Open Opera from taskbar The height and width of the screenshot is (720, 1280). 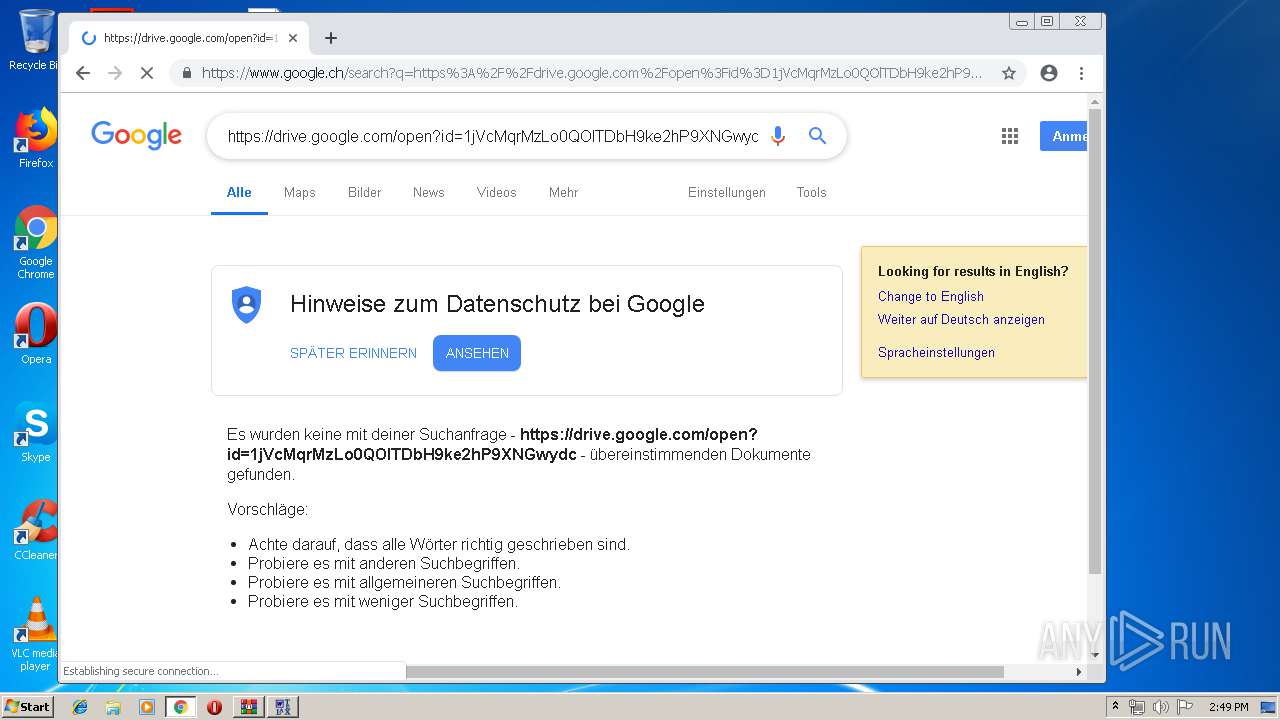(214, 707)
